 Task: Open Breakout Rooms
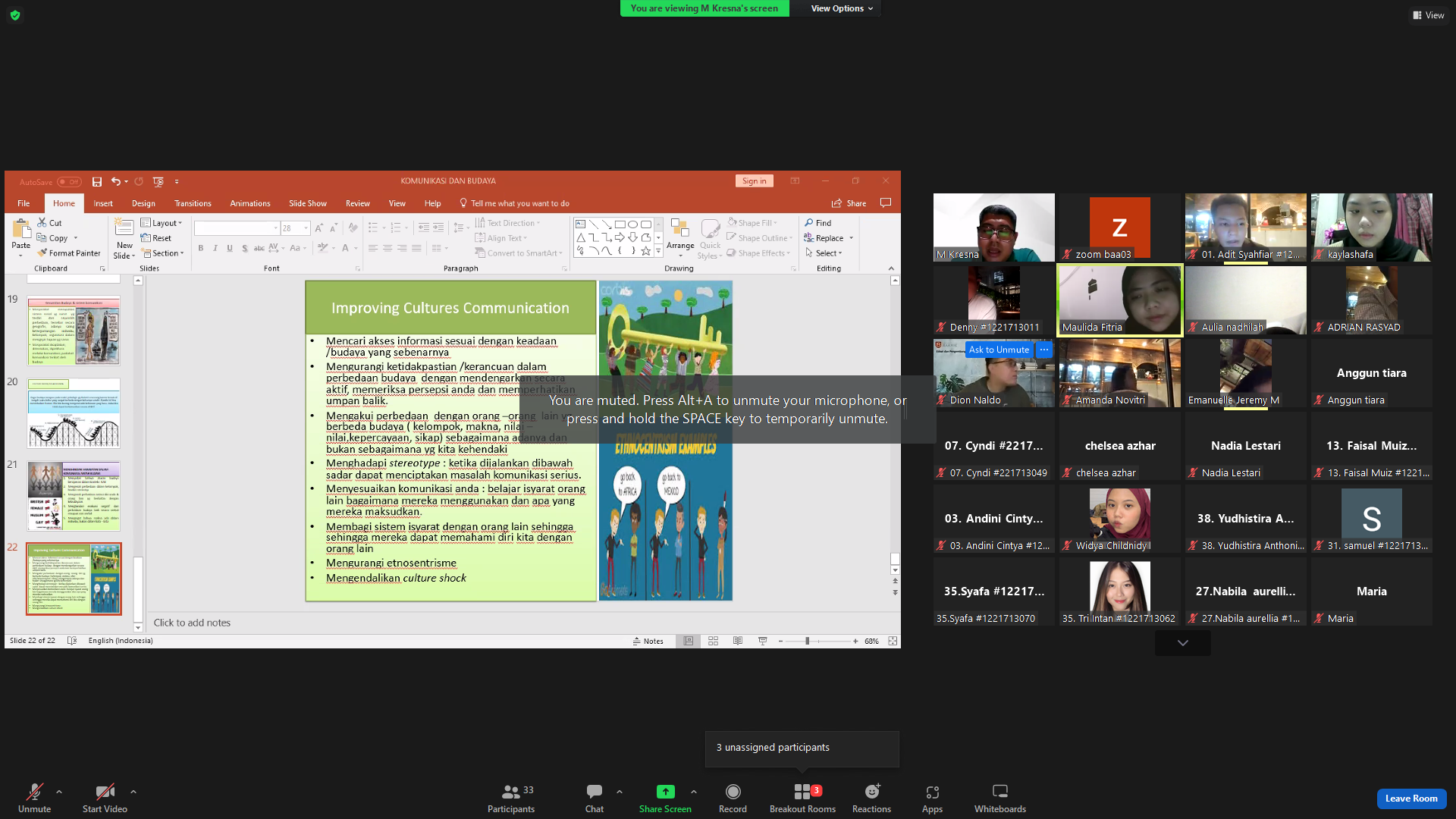tap(802, 798)
